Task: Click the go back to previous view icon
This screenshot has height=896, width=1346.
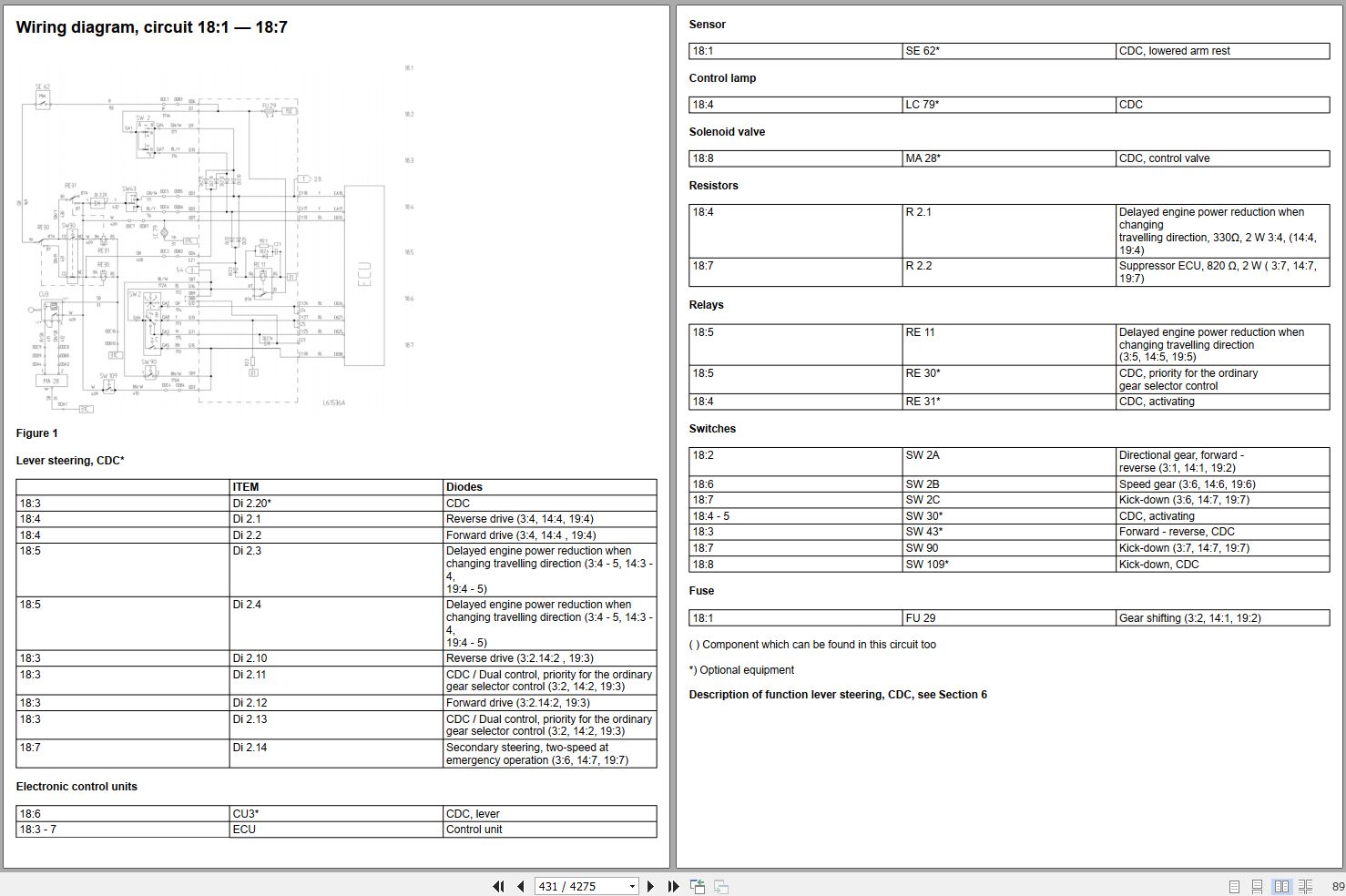Action: [x=698, y=886]
